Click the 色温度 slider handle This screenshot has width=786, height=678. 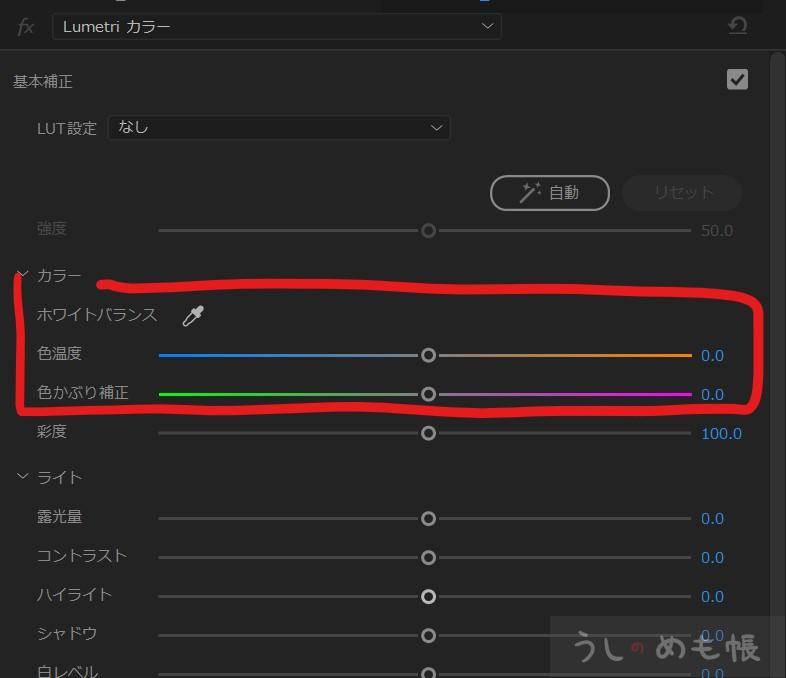click(428, 355)
